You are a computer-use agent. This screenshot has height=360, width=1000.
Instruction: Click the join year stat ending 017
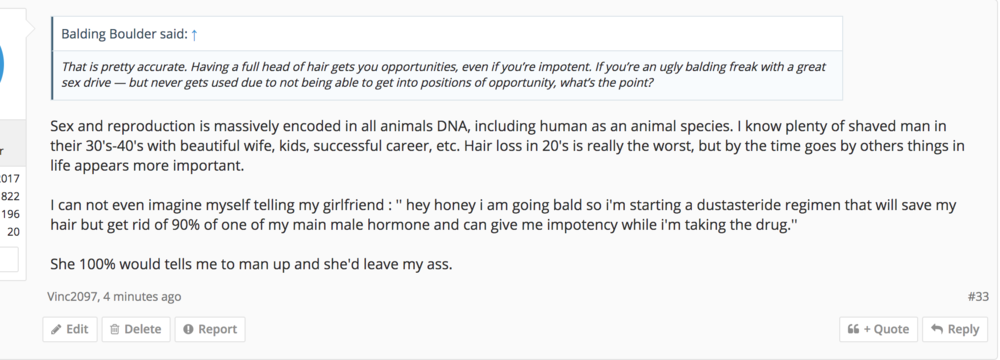[10, 179]
